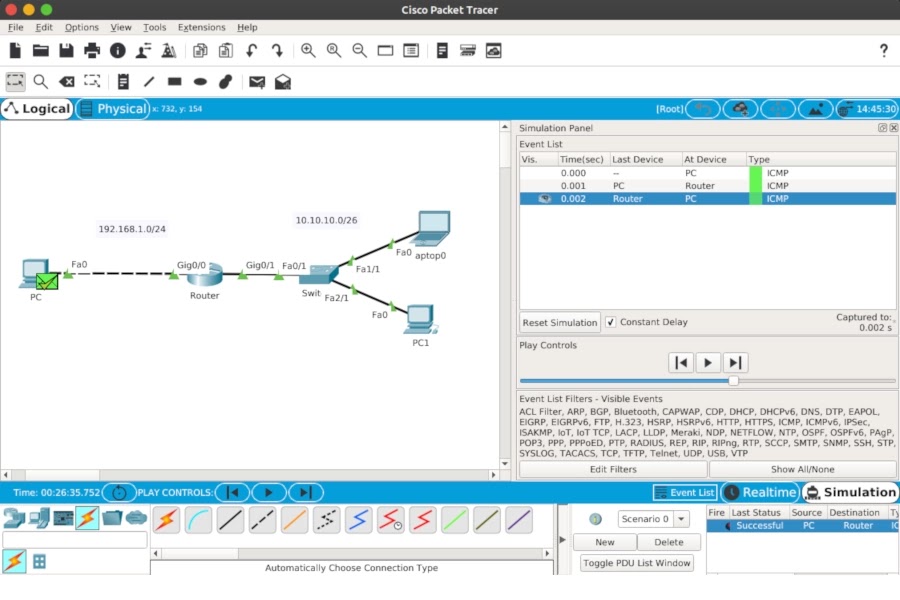Screen dimensions: 900x600
Task: Open the Activity Wizard icon
Action: point(143,51)
